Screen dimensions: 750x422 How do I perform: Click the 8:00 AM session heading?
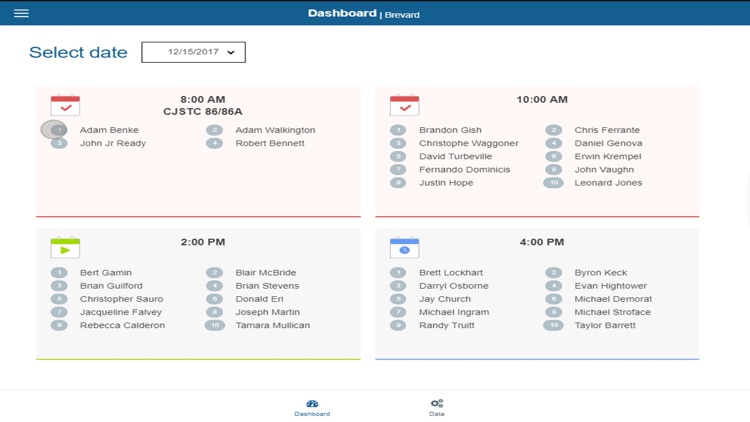tap(203, 100)
